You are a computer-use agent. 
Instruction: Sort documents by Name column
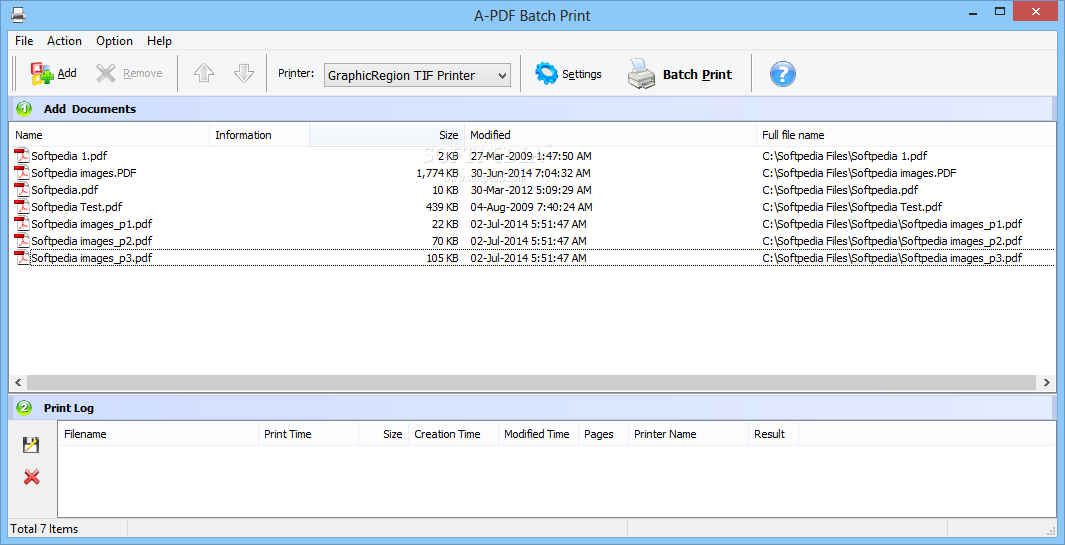[x=109, y=135]
